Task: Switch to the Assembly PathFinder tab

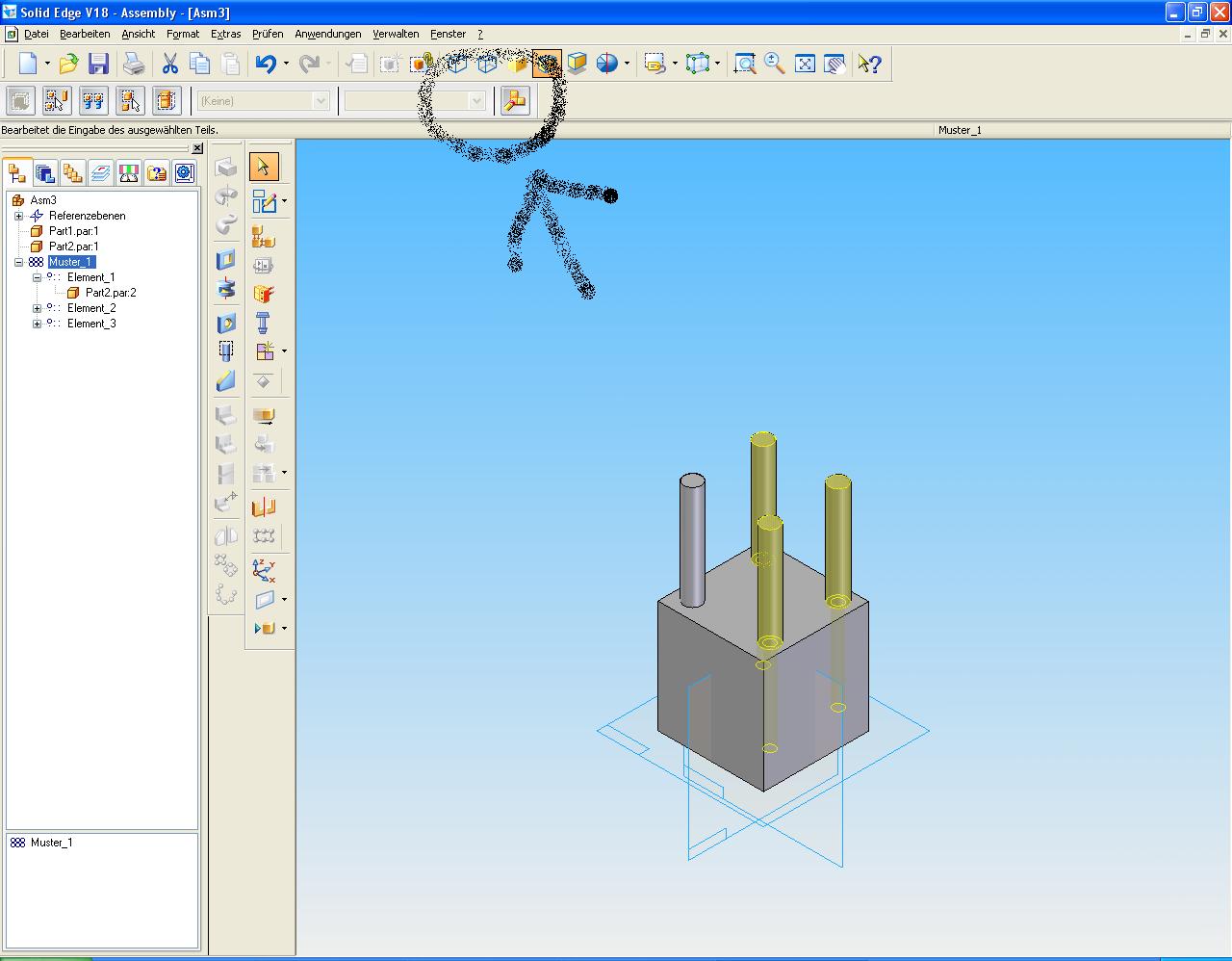Action: pyautogui.click(x=17, y=172)
